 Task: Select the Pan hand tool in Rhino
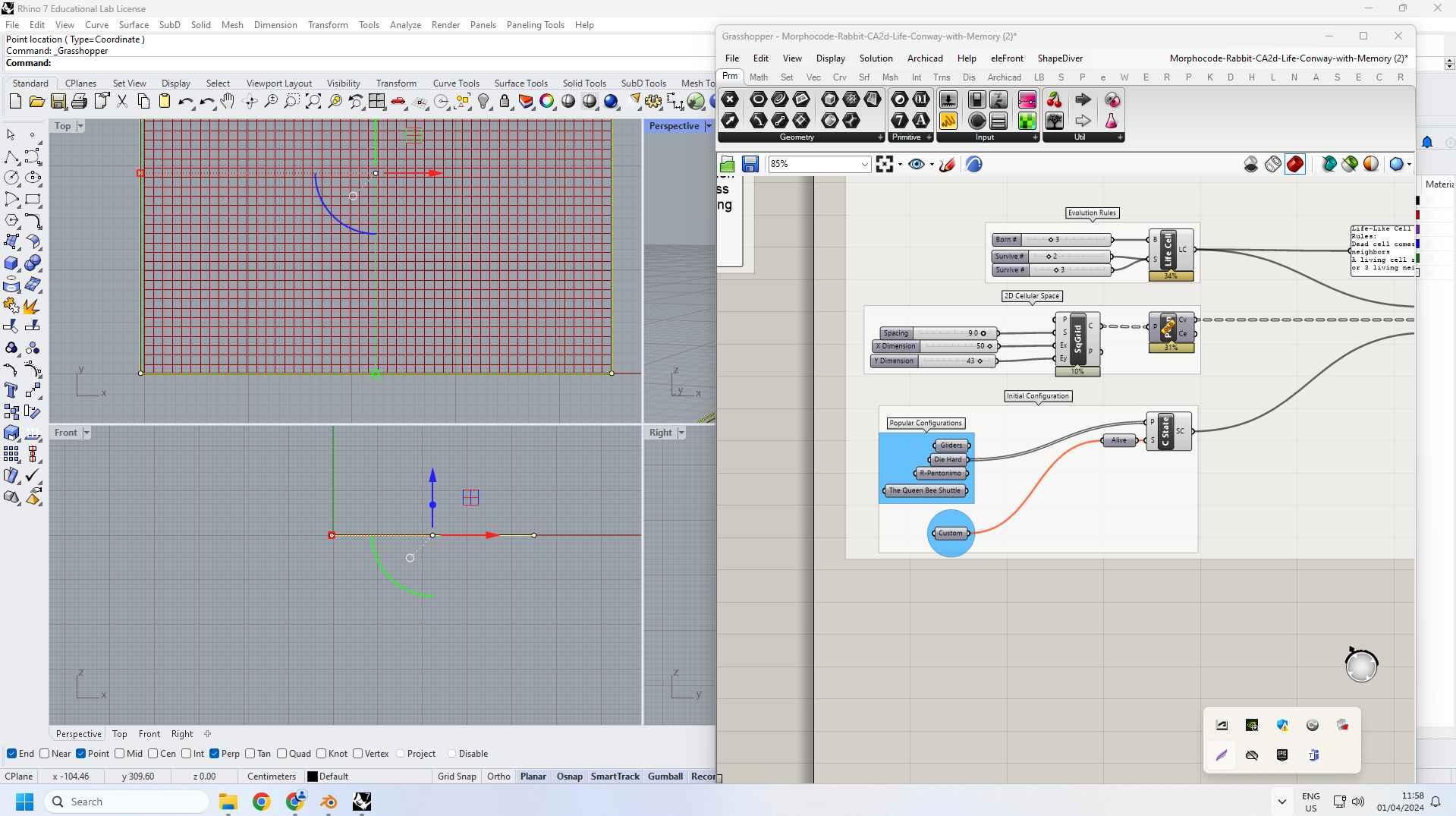point(228,101)
